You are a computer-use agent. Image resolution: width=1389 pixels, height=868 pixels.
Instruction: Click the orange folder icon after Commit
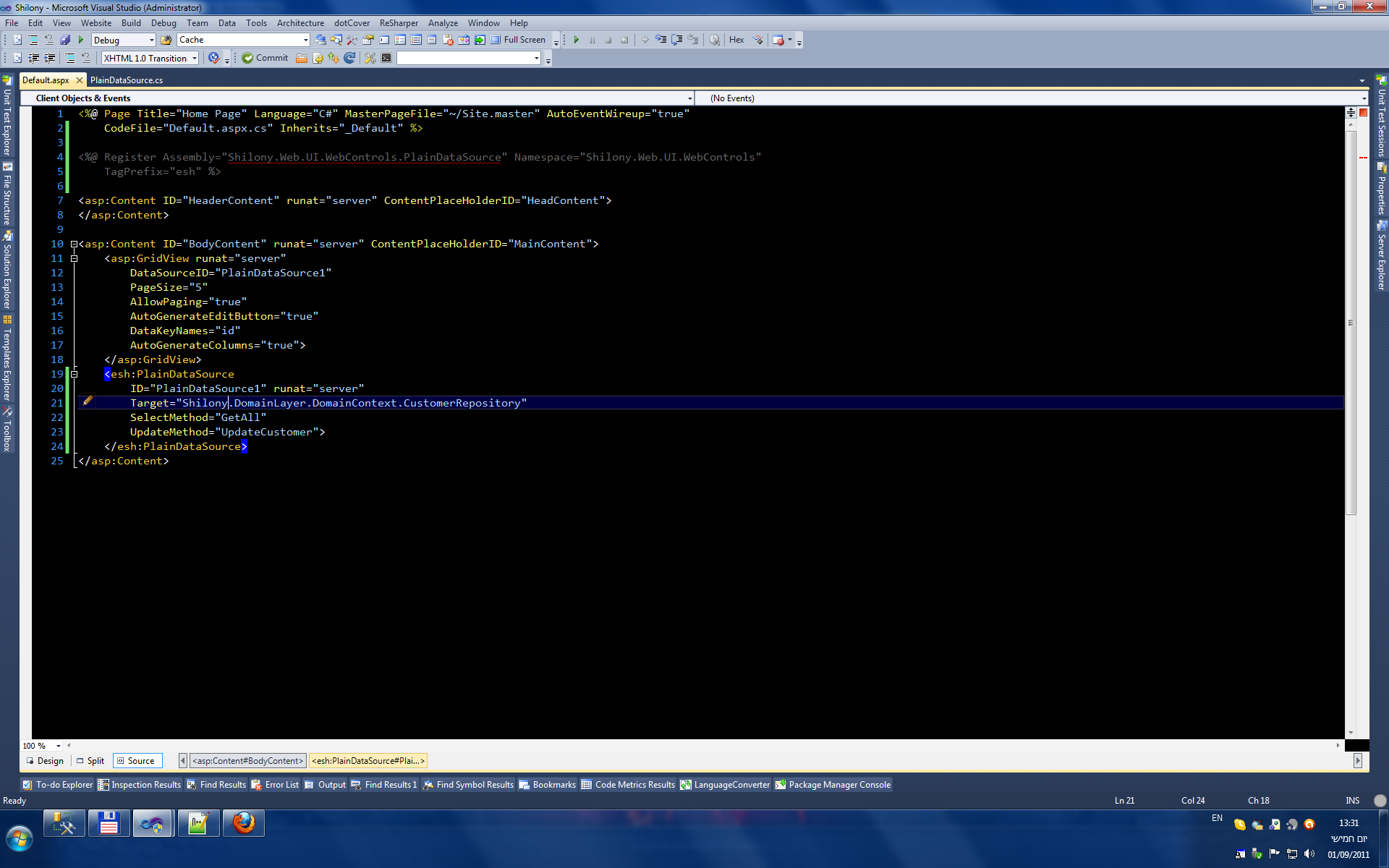(302, 58)
